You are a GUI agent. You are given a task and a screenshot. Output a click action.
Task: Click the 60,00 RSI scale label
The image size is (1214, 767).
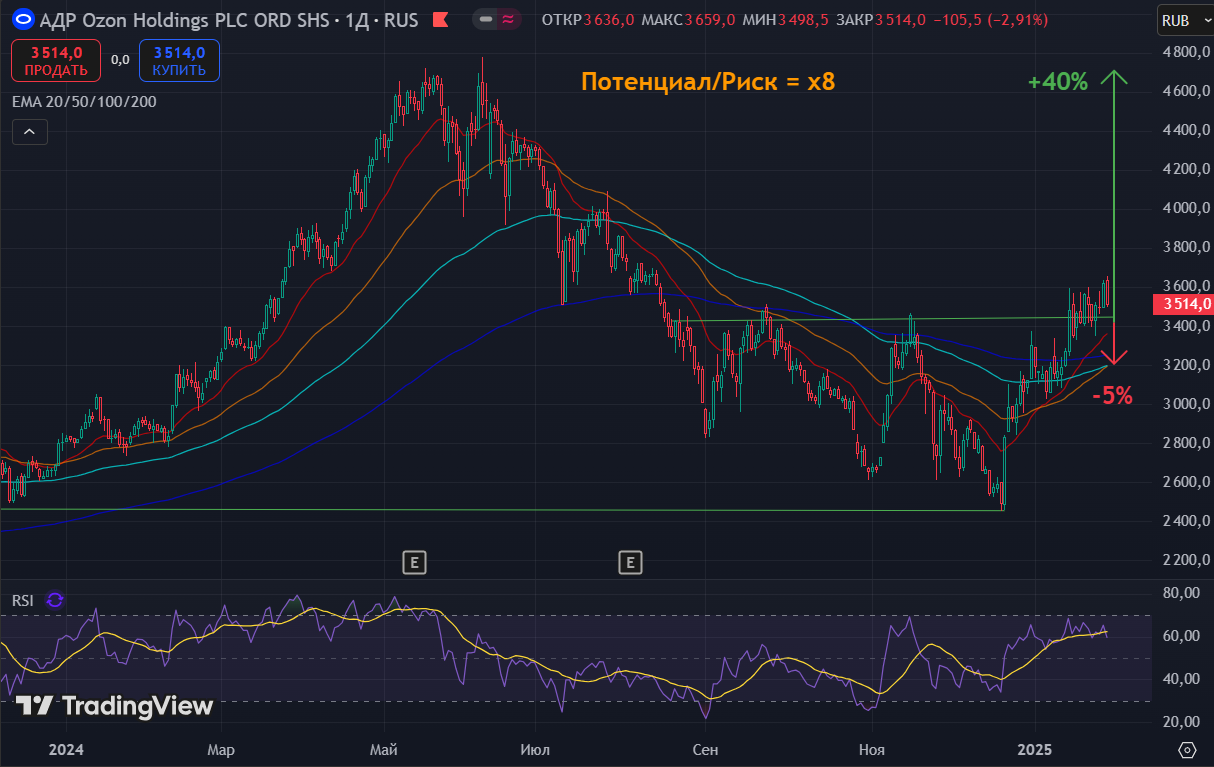tap(1181, 636)
